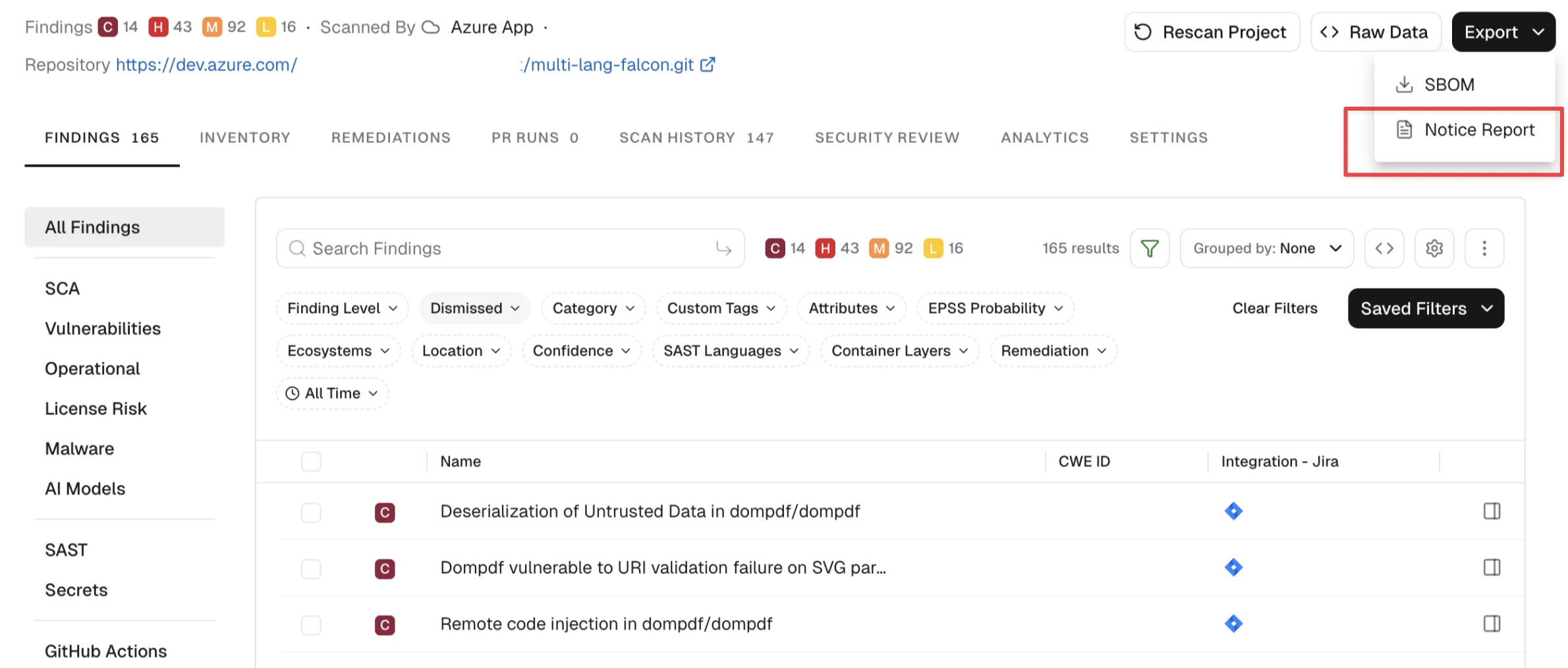
Task: Click the Critical badge on Deserialization row
Action: 385,513
